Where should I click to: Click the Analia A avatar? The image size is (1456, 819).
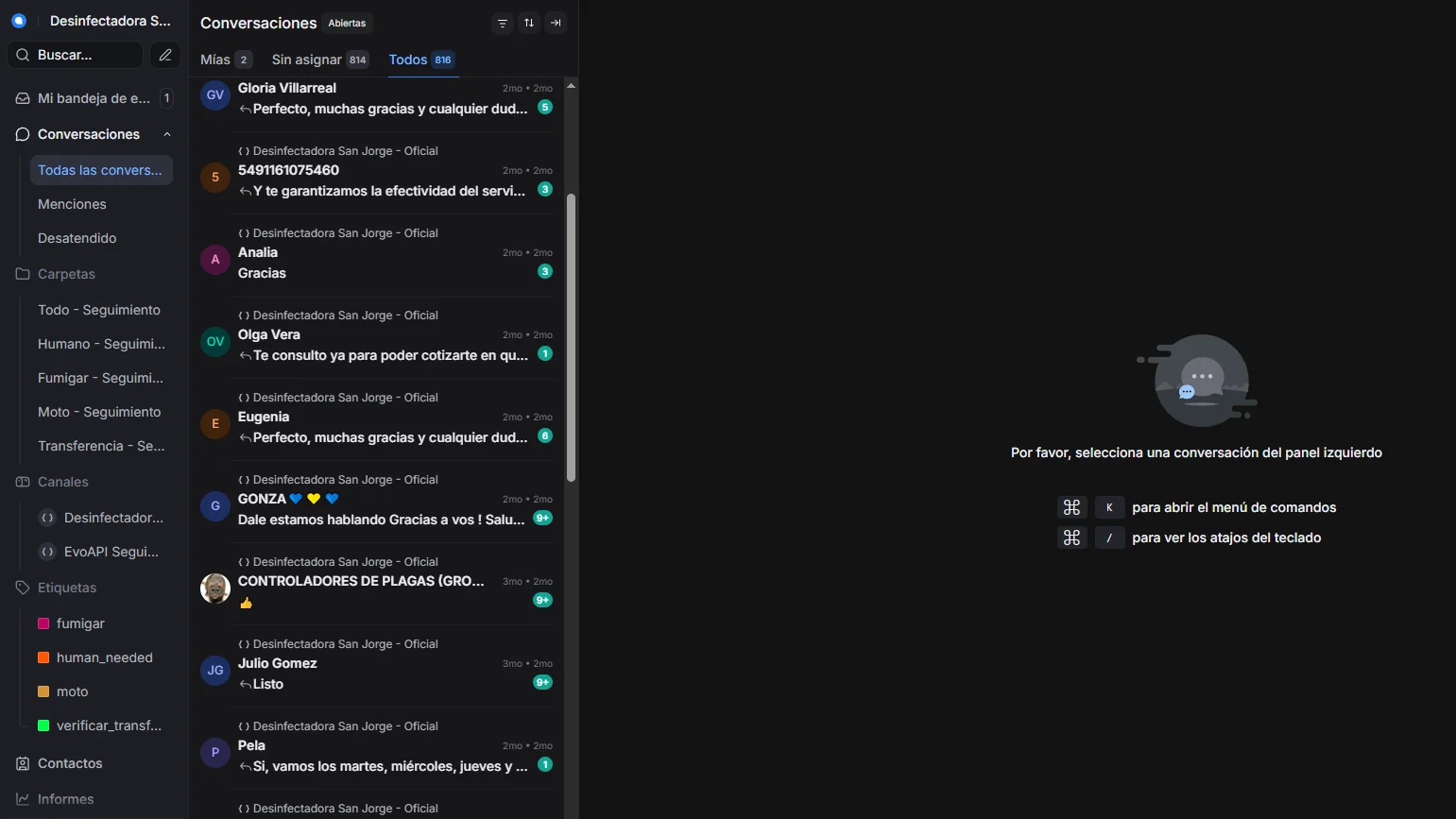pyautogui.click(x=215, y=259)
